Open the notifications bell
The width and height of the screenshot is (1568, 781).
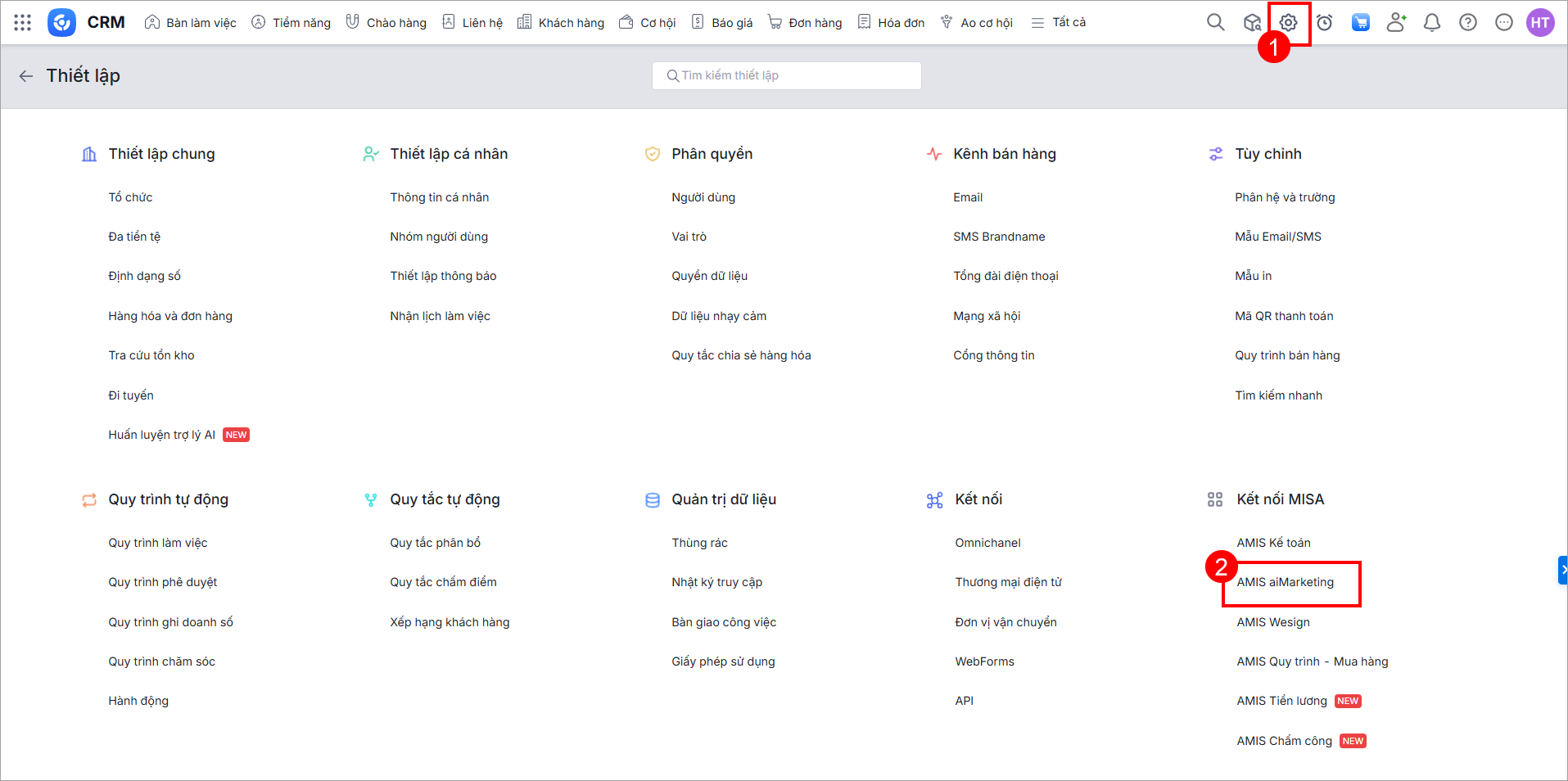[x=1432, y=23]
